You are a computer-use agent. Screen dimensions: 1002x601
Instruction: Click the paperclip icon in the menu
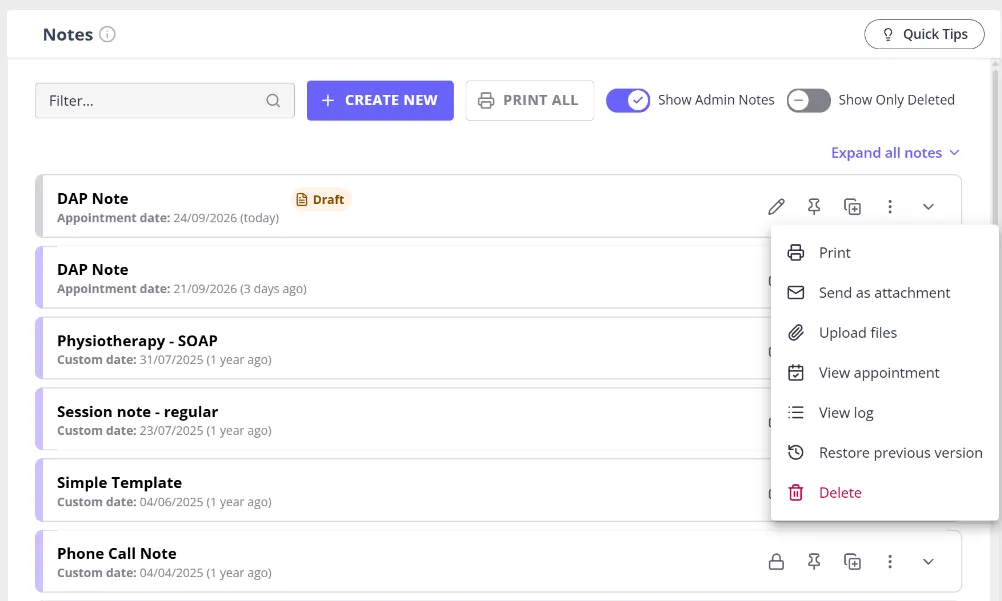click(796, 332)
